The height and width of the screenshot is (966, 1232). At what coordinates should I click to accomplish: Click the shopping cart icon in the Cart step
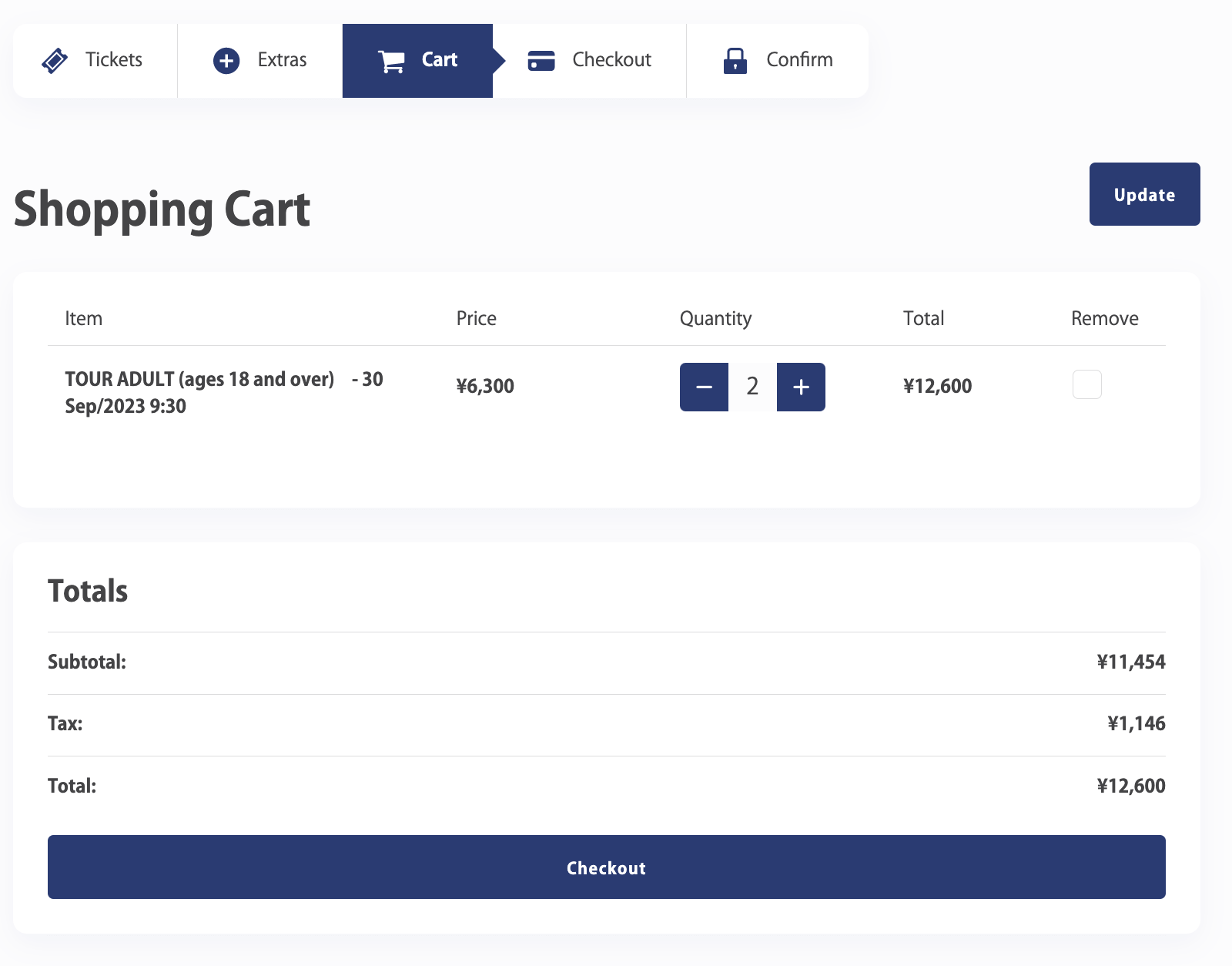392,61
